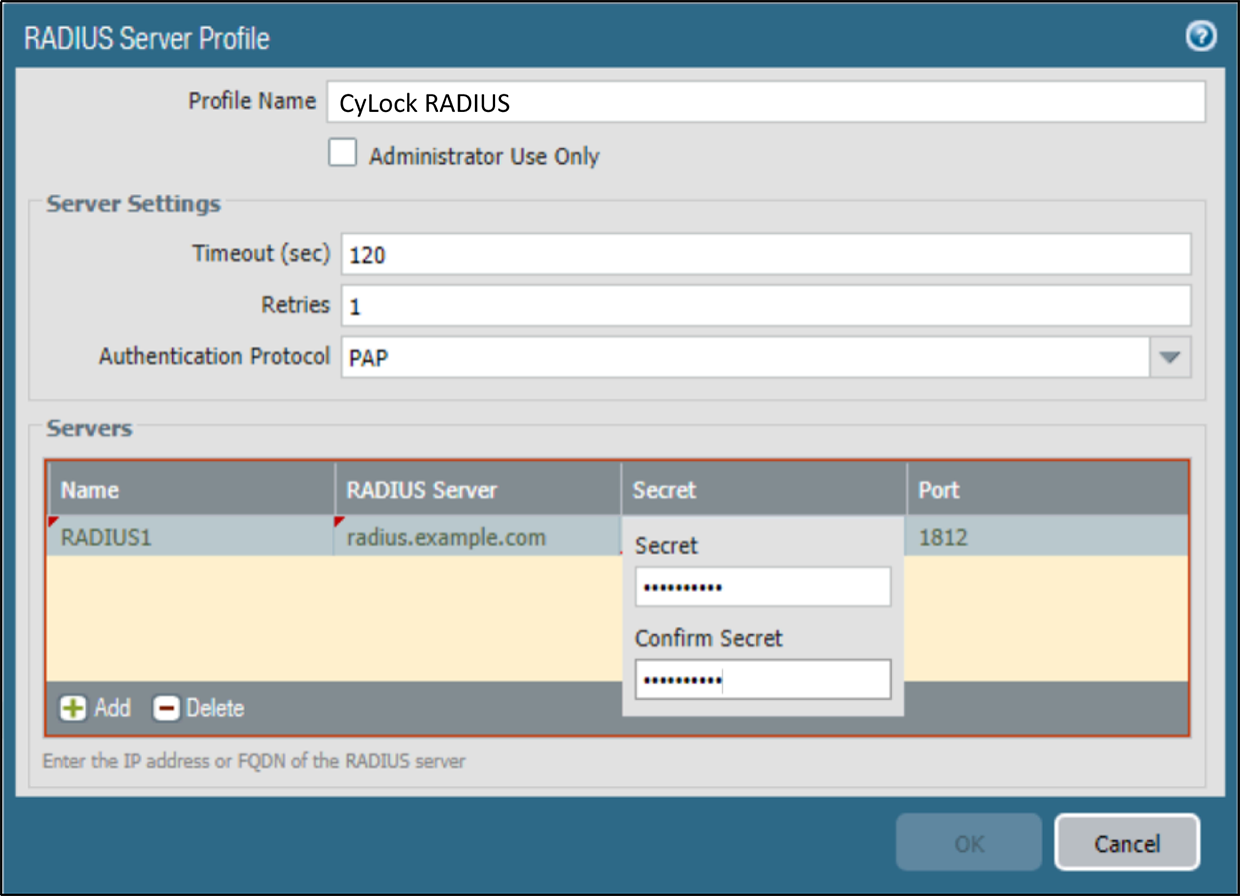Expand the Authentication Protocol dropdown arrow

click(x=1171, y=357)
